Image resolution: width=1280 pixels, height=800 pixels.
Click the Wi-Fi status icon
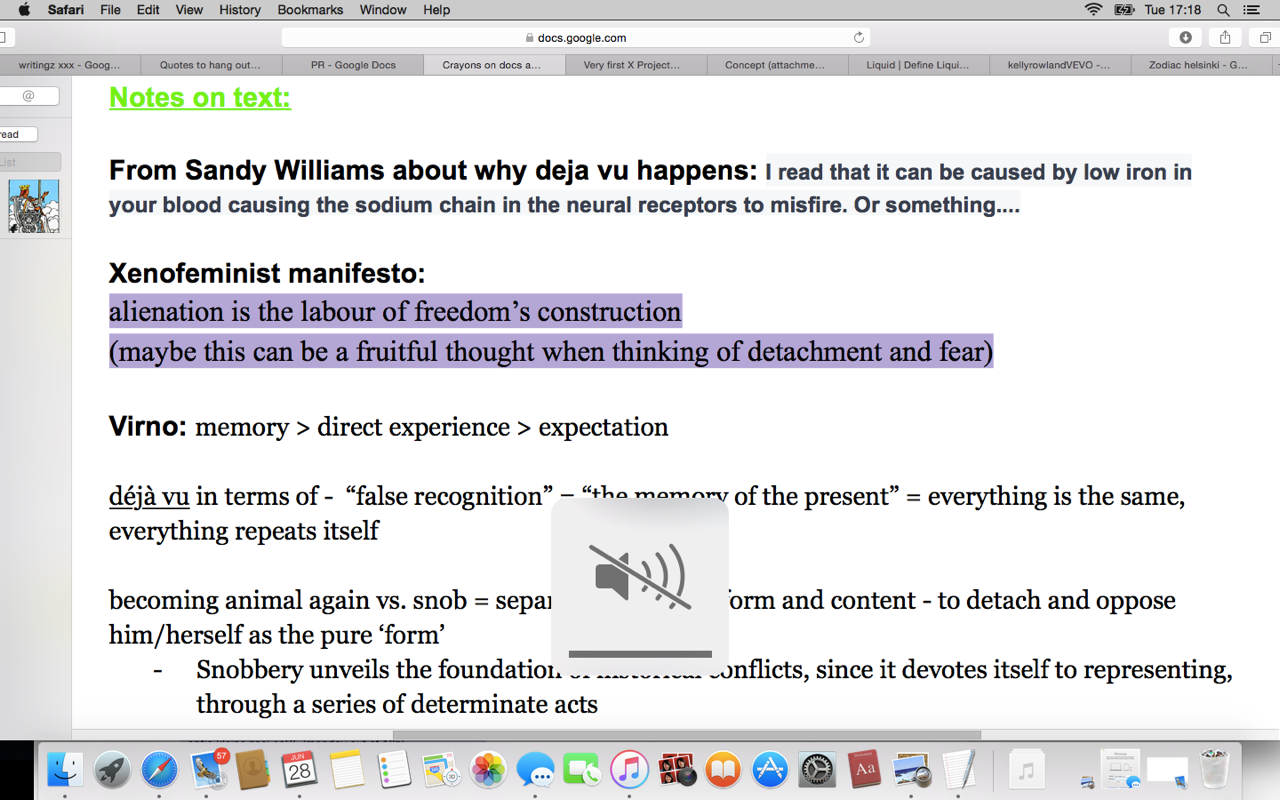tap(1094, 10)
